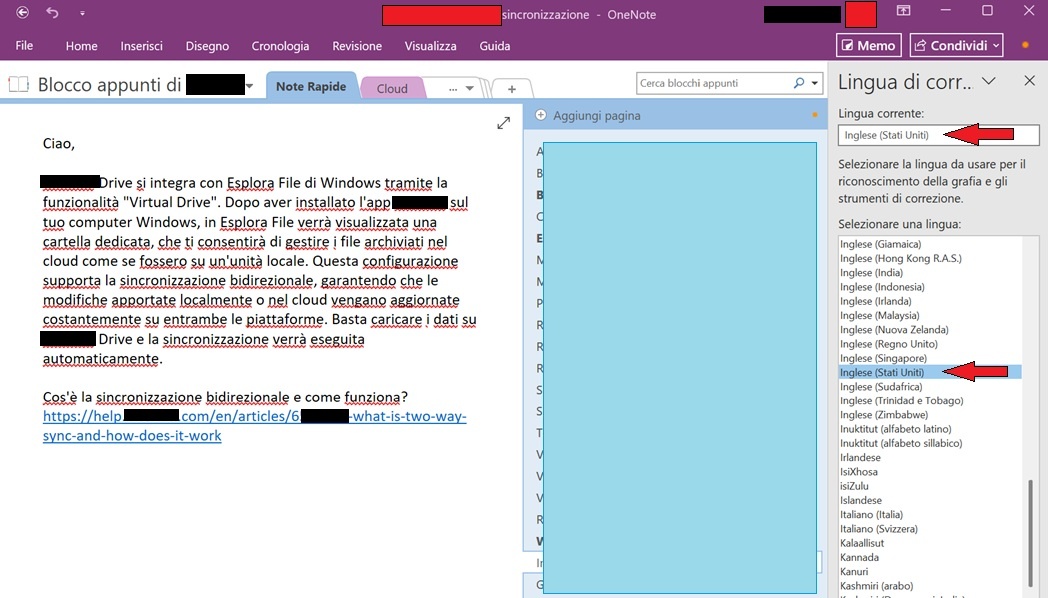Toggle ribbon display options icon
The image size is (1048, 598).
coord(904,11)
